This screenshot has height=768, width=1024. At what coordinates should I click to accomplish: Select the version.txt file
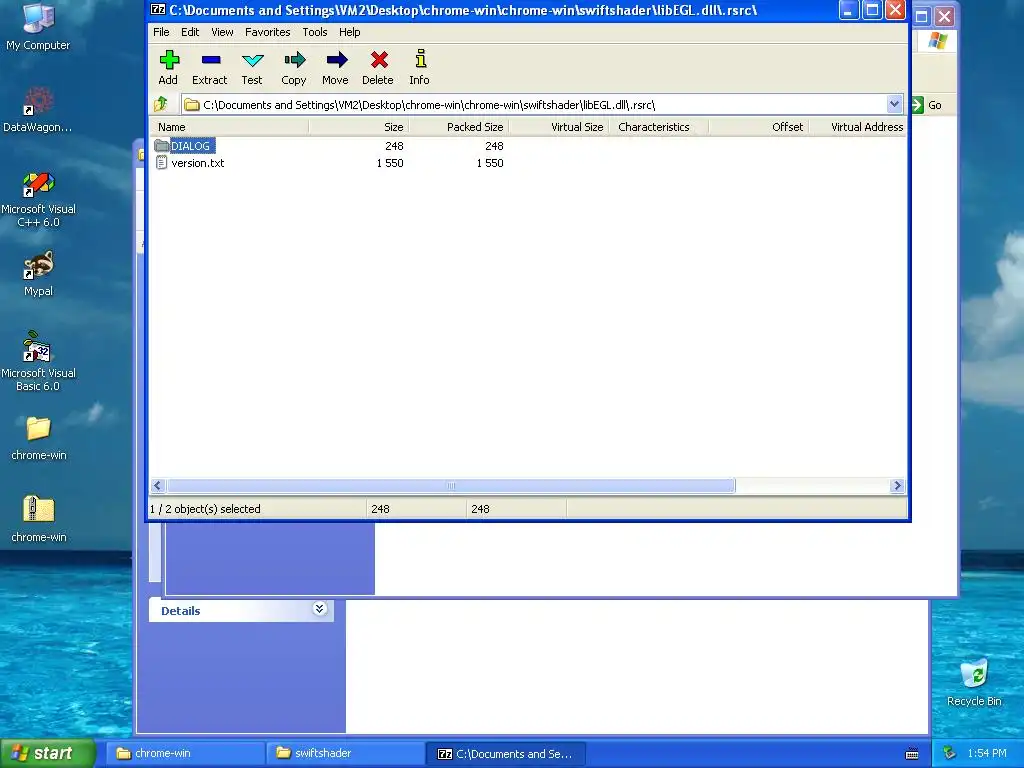point(197,163)
